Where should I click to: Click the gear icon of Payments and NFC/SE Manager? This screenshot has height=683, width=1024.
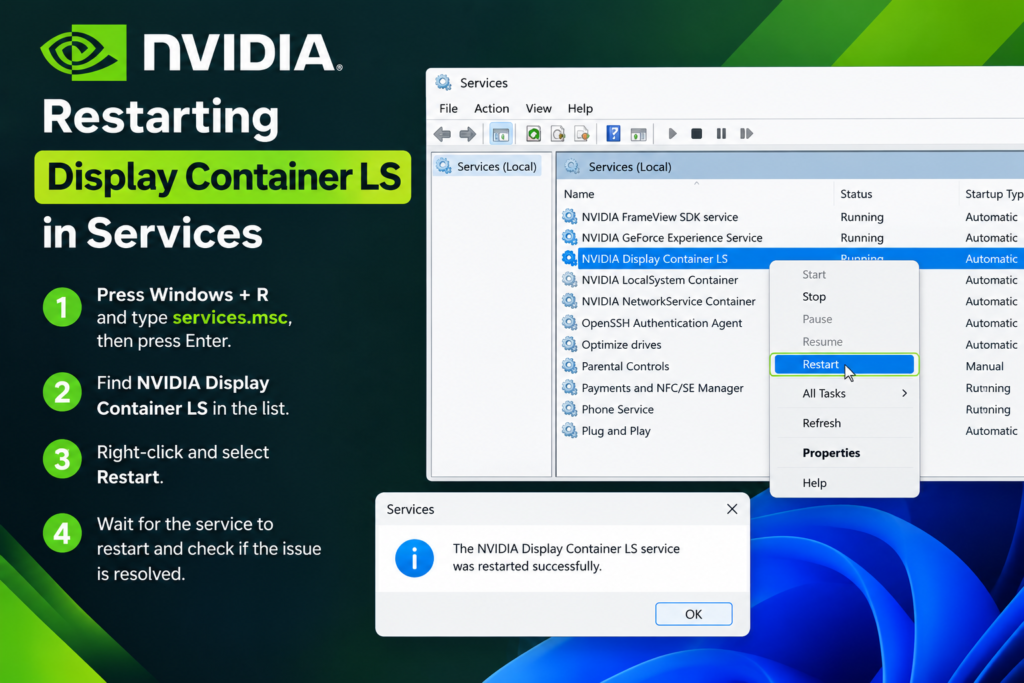tap(569, 387)
